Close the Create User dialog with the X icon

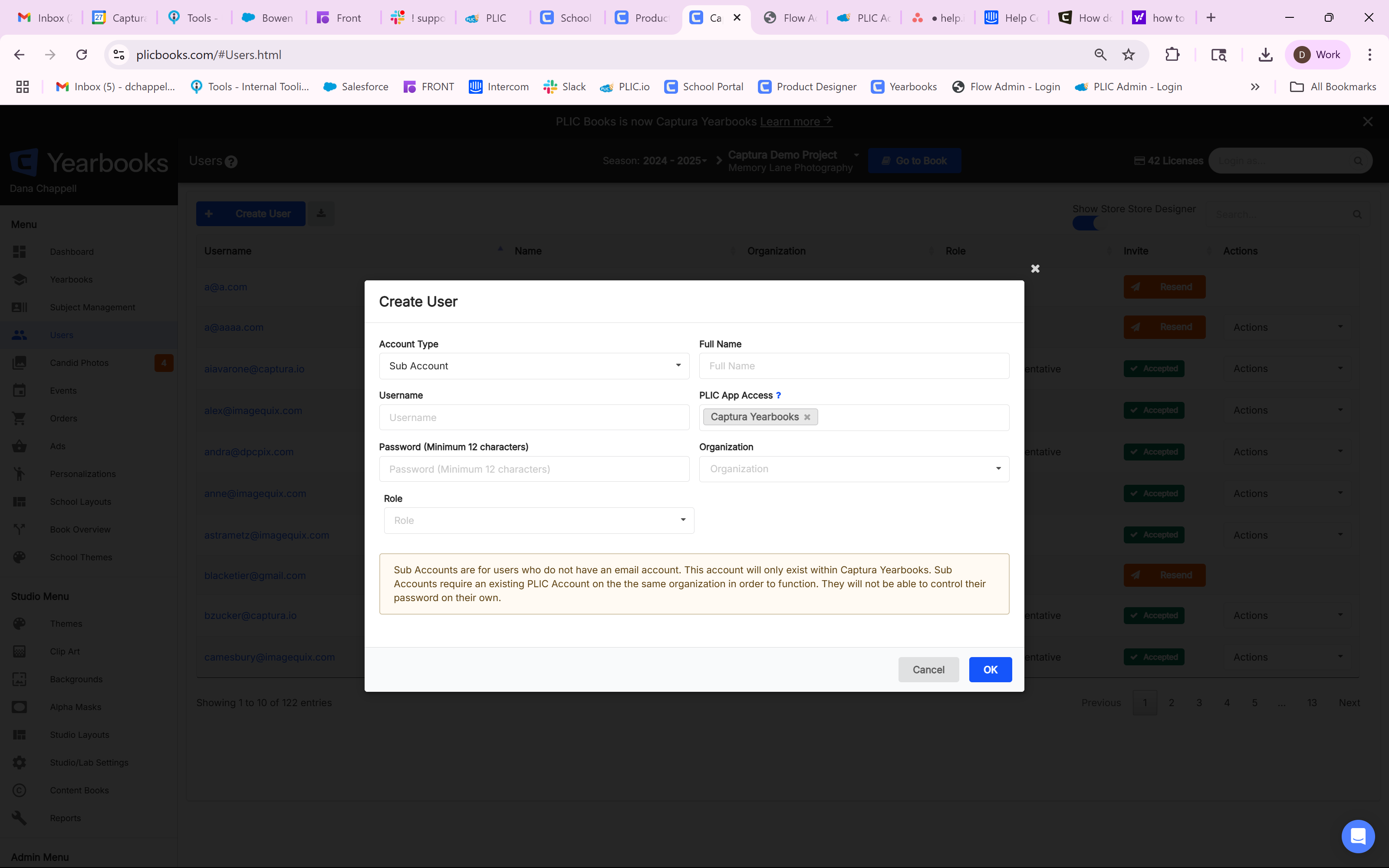(1035, 269)
